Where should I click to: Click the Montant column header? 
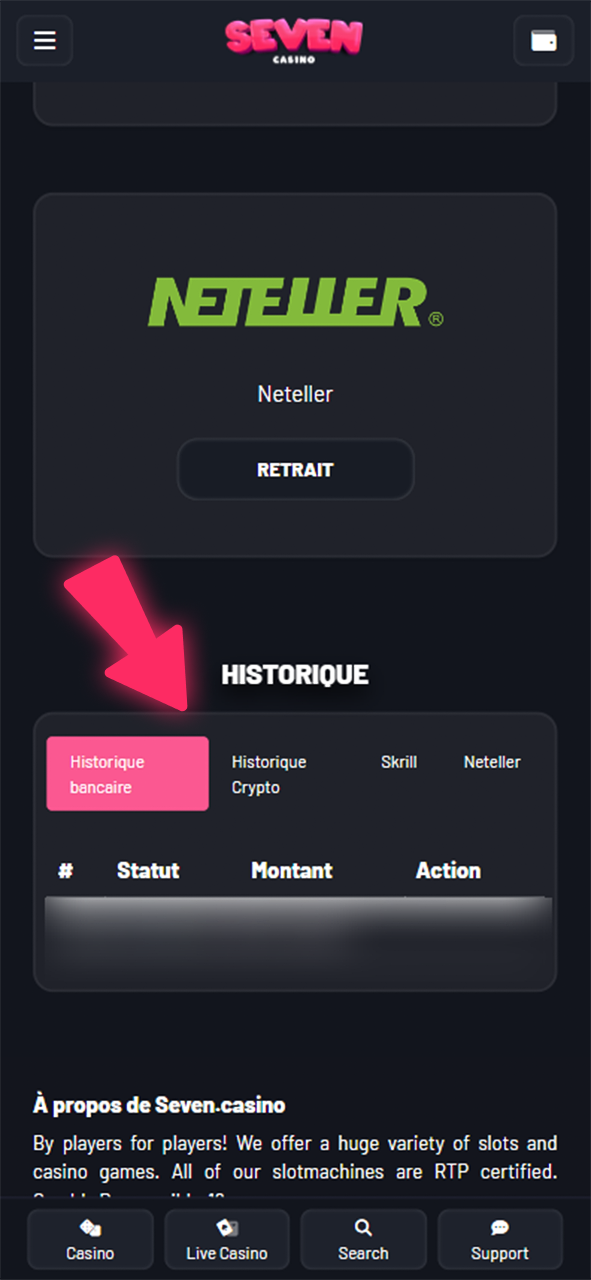(291, 870)
